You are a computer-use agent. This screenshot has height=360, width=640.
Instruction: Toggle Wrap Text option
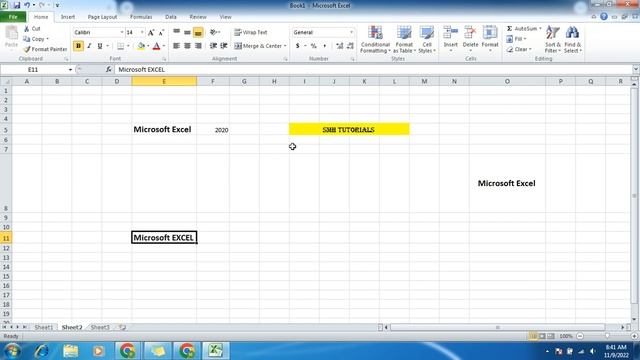coord(251,32)
